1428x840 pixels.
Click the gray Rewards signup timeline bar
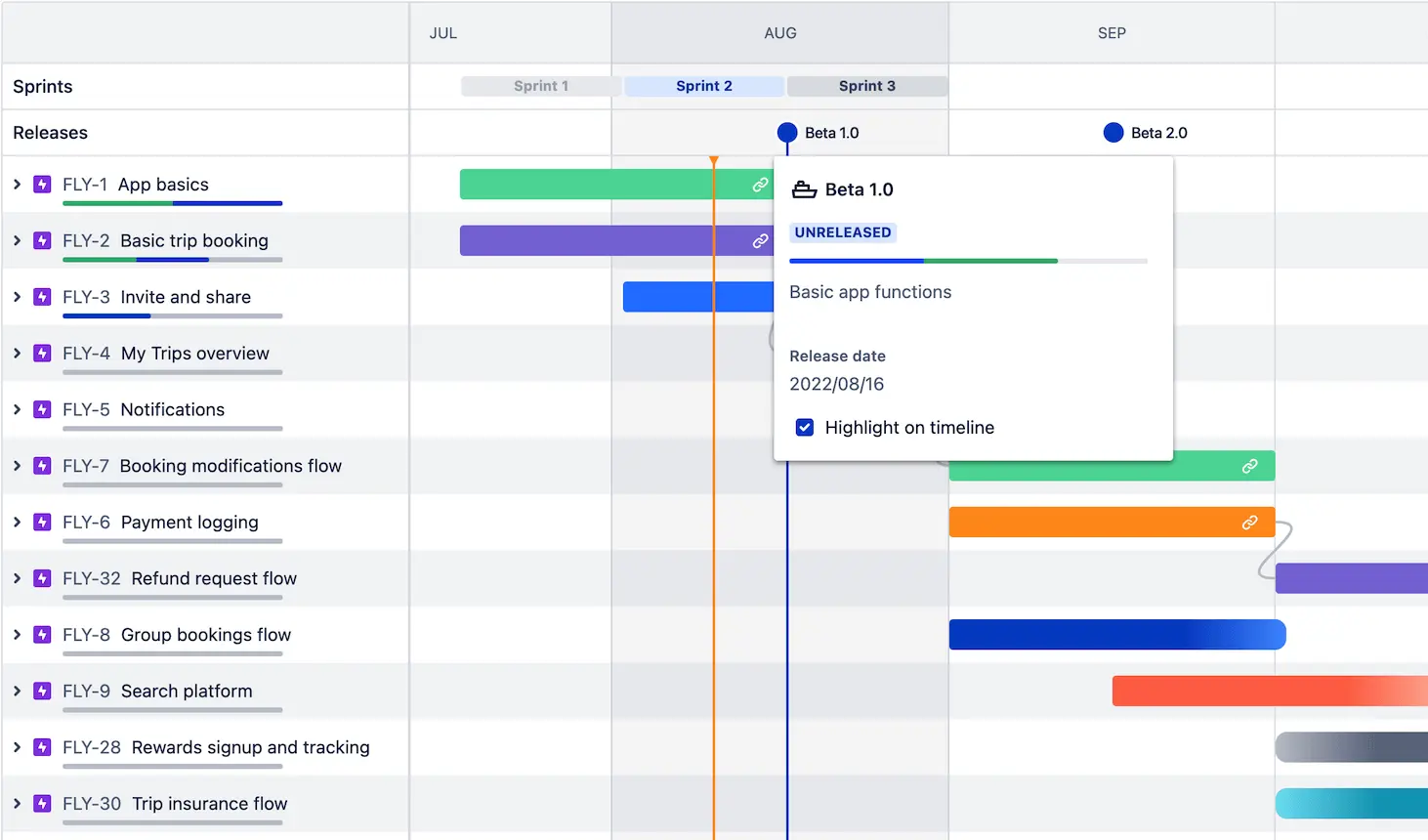point(1352,747)
